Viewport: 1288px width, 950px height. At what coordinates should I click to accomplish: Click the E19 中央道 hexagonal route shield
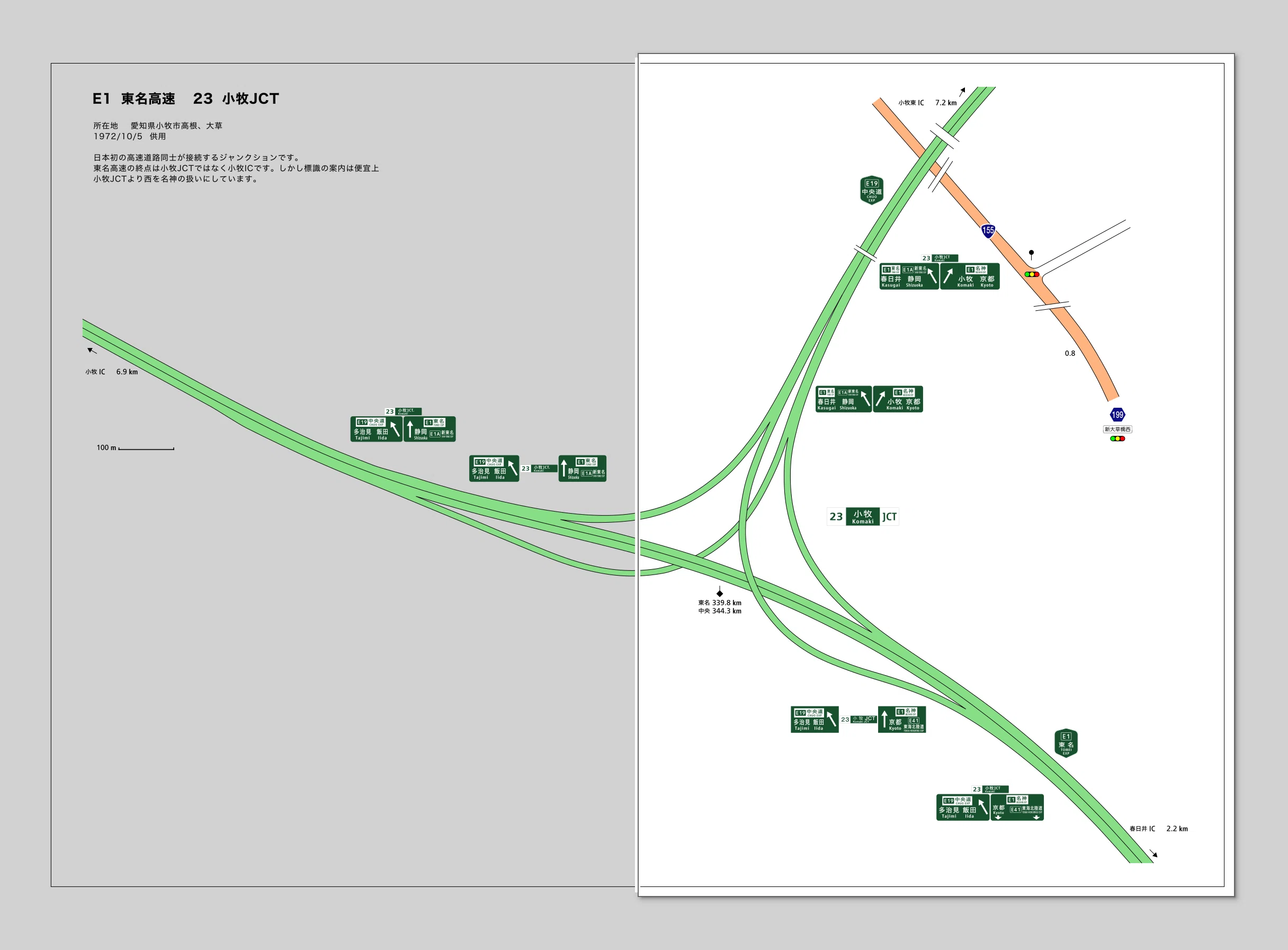(x=872, y=190)
